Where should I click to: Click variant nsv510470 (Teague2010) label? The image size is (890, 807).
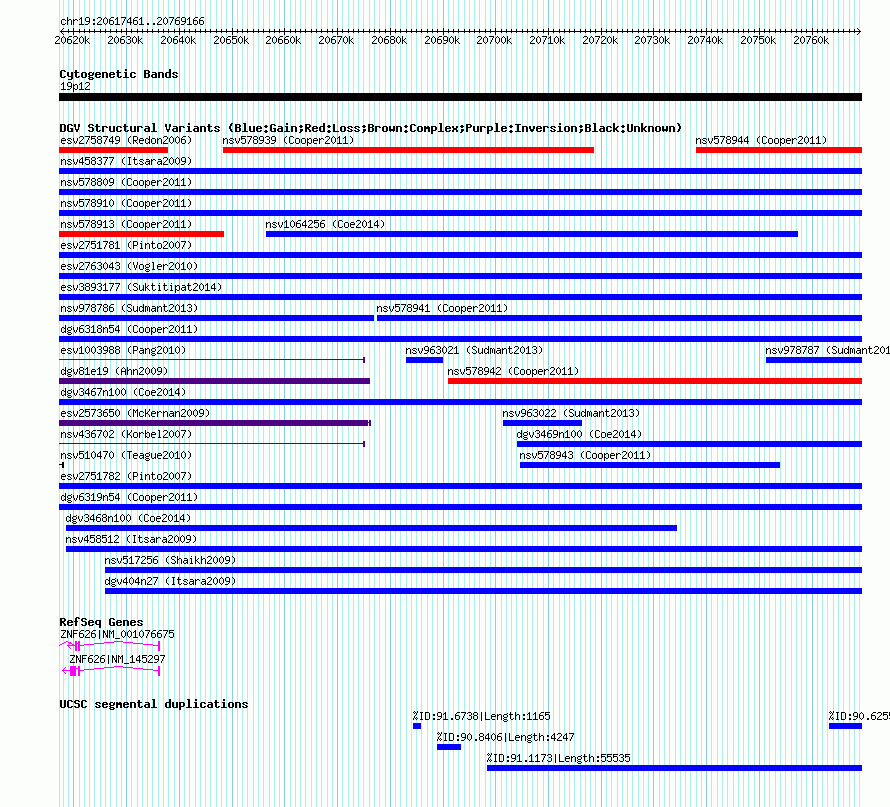coord(126,455)
